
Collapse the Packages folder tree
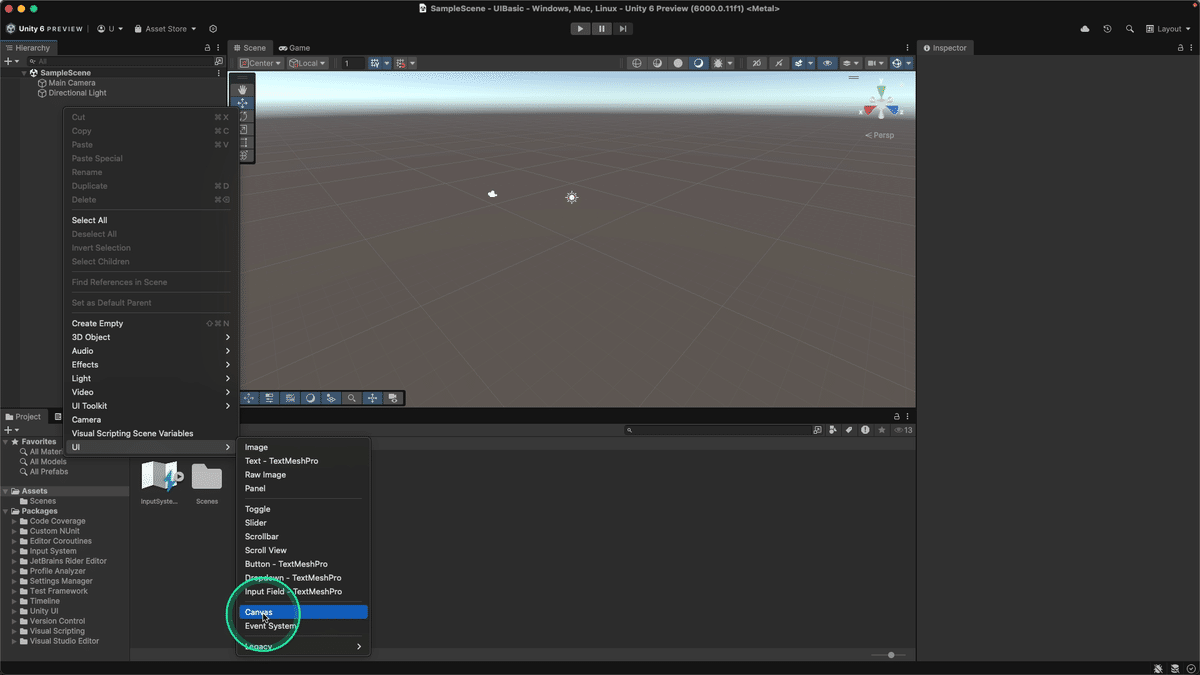pyautogui.click(x=6, y=511)
